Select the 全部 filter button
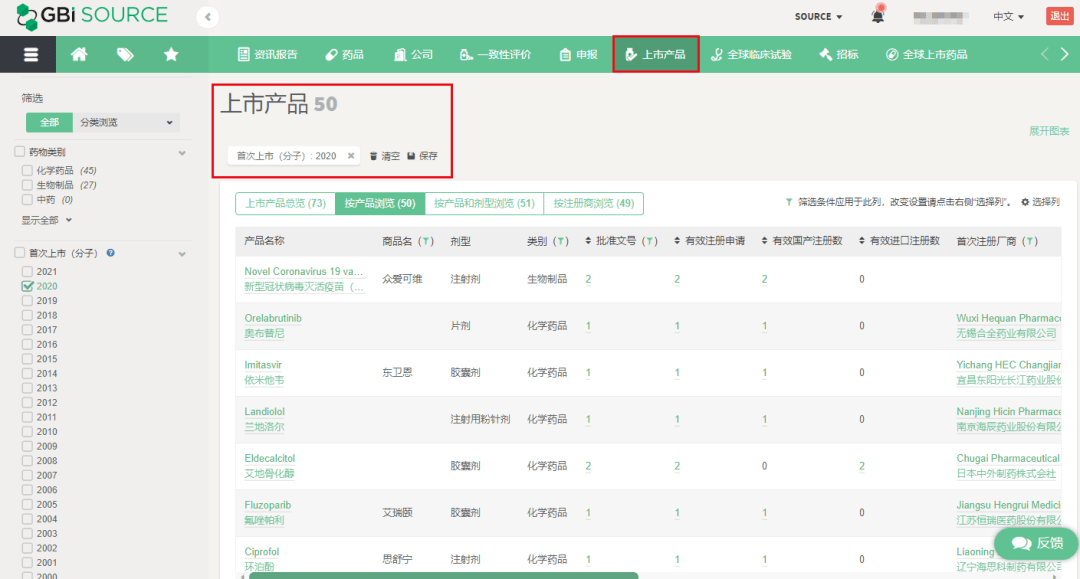1080x579 pixels. pyautogui.click(x=49, y=123)
